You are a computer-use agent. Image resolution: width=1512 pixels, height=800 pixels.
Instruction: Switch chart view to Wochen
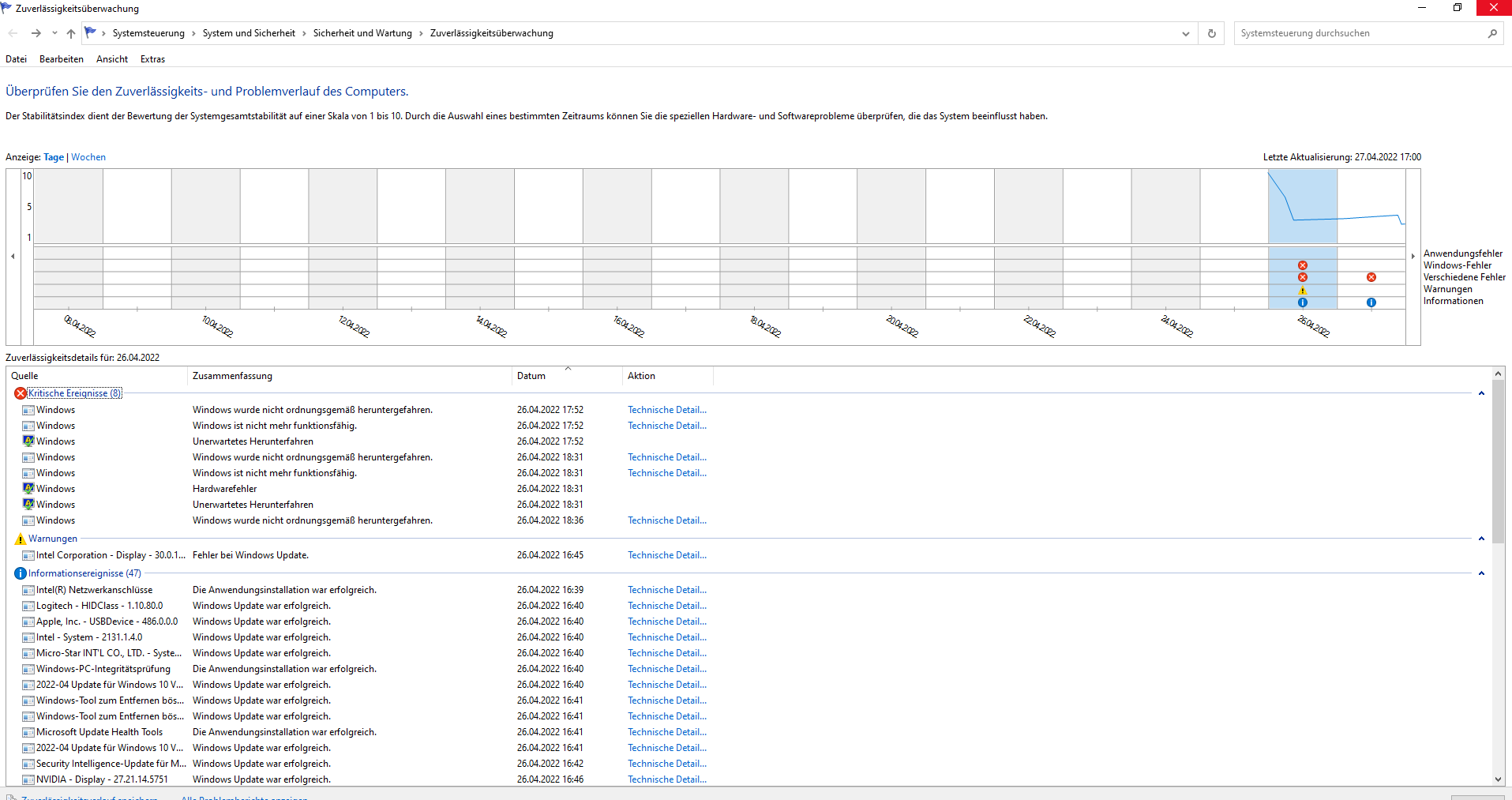click(88, 157)
